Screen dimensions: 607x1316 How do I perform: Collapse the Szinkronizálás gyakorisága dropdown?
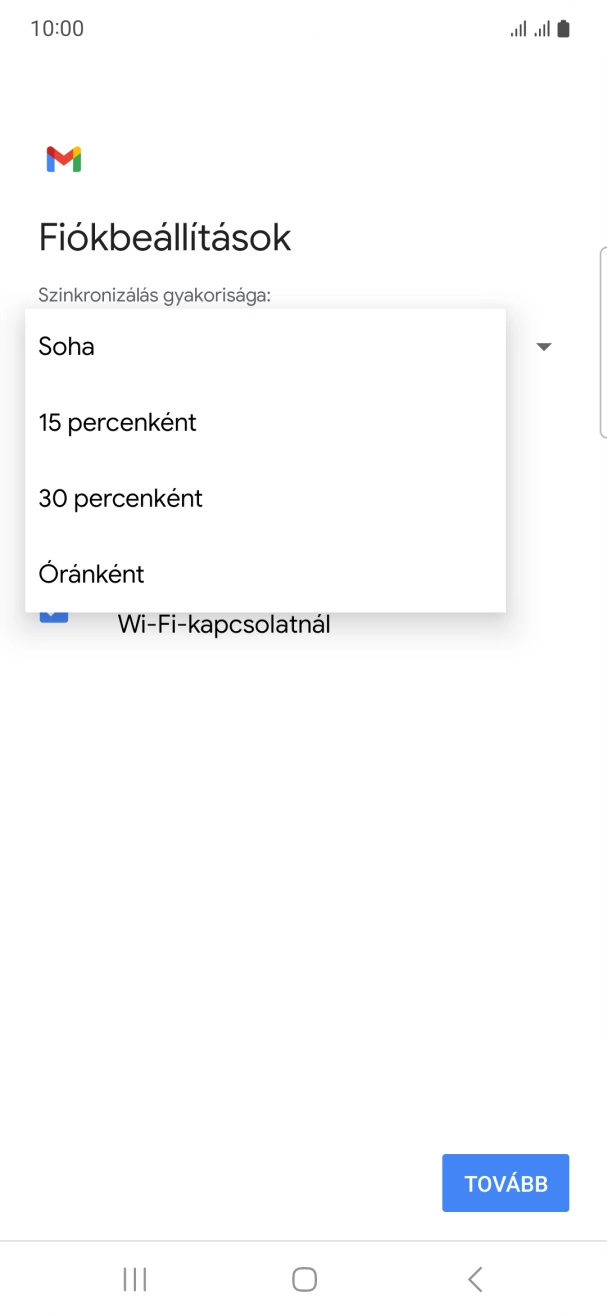[543, 346]
